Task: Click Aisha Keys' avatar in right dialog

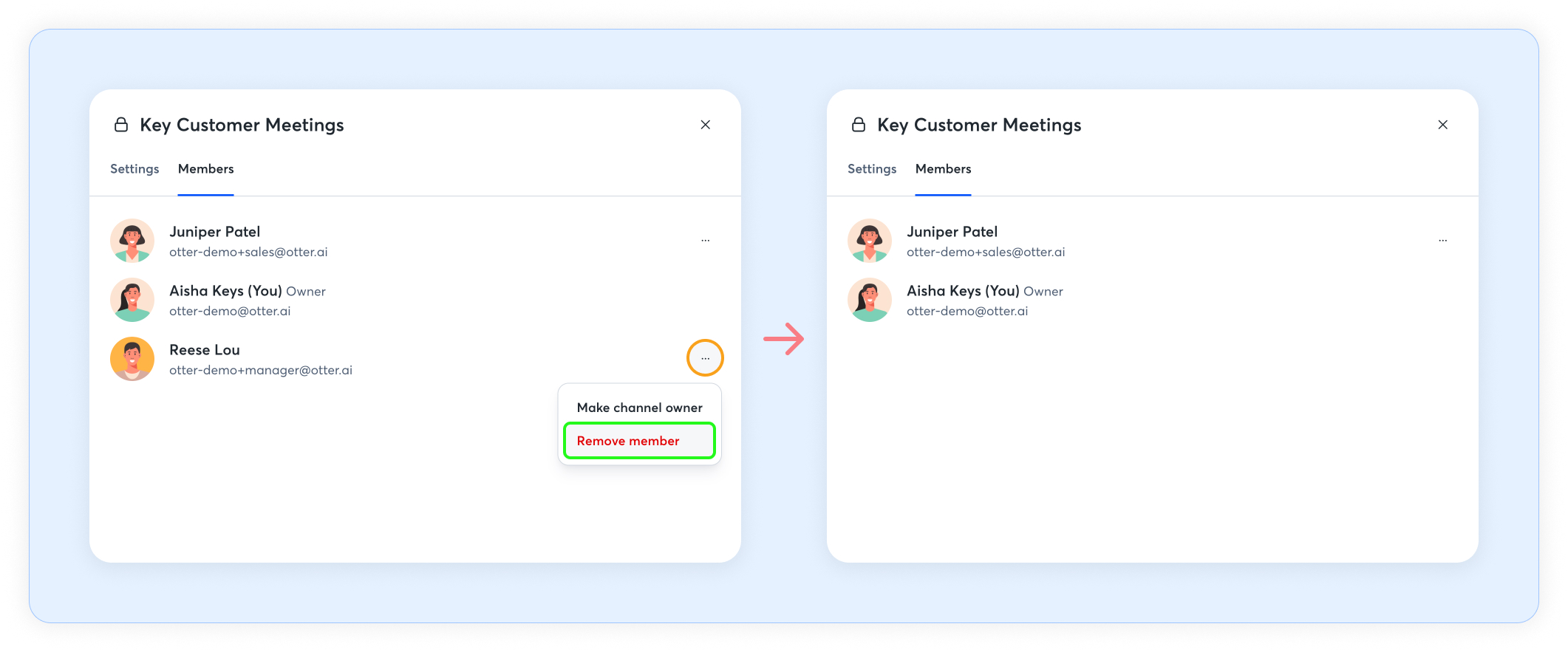Action: pyautogui.click(x=870, y=300)
